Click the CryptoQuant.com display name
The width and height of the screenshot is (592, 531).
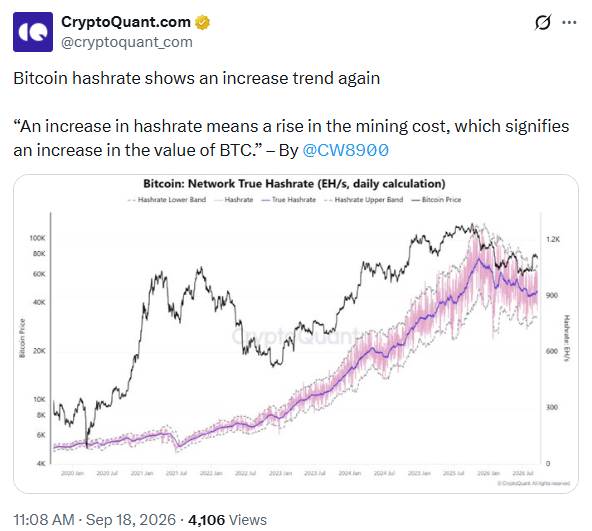pos(126,22)
